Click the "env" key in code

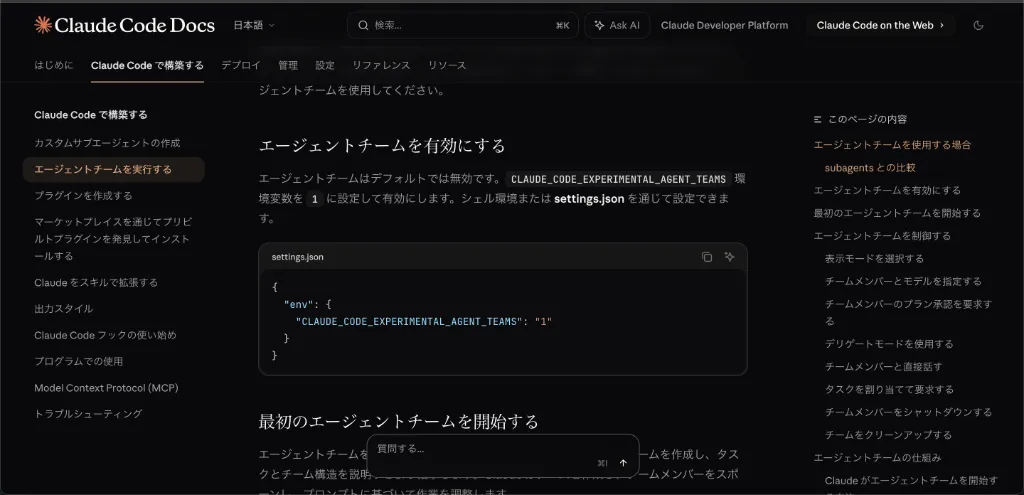[x=297, y=304]
